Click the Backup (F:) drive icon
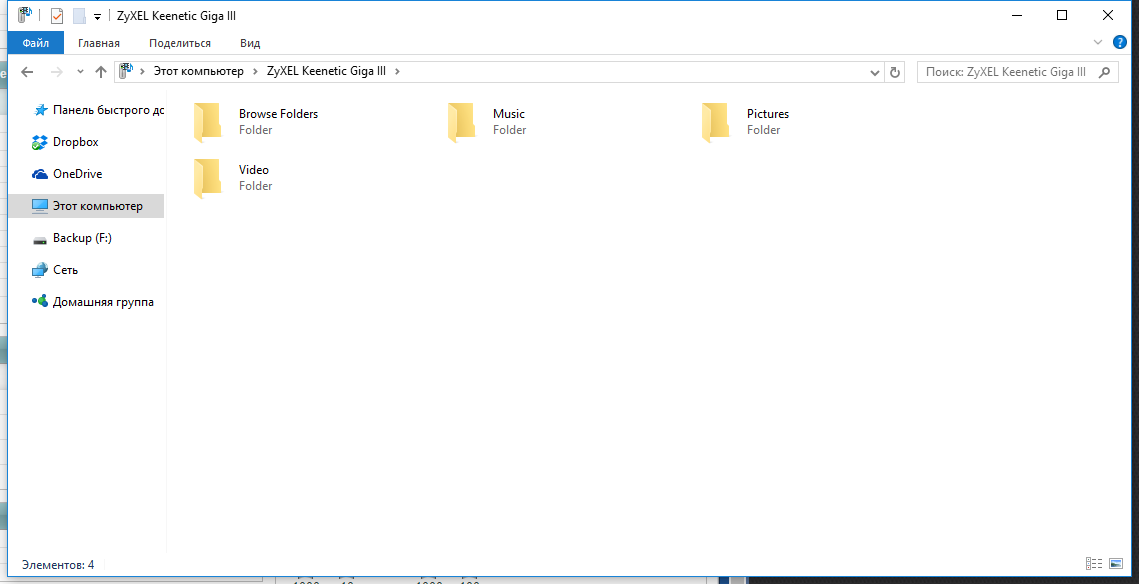 [x=40, y=239]
